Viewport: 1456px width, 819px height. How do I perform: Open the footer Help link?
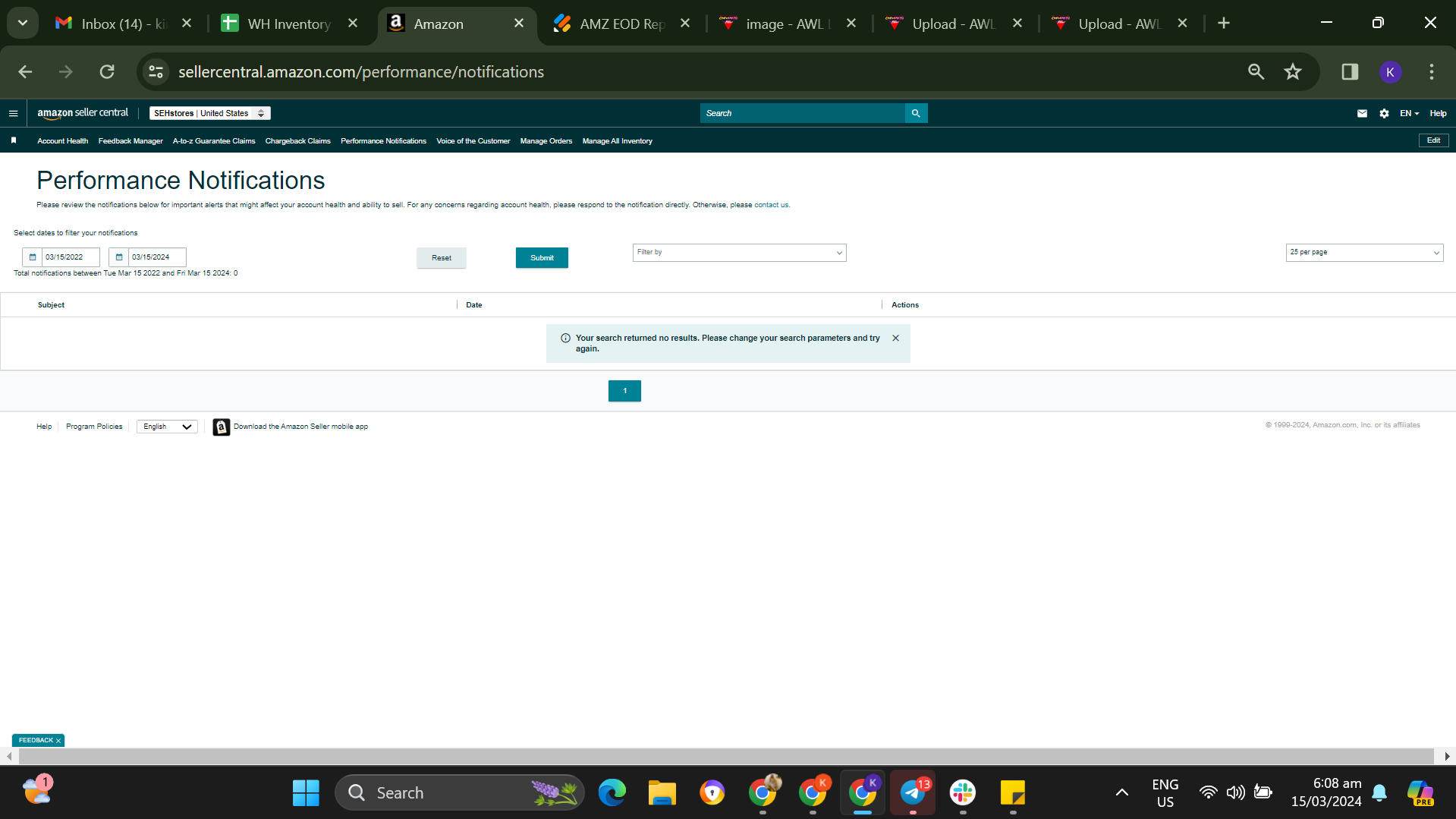(x=44, y=427)
